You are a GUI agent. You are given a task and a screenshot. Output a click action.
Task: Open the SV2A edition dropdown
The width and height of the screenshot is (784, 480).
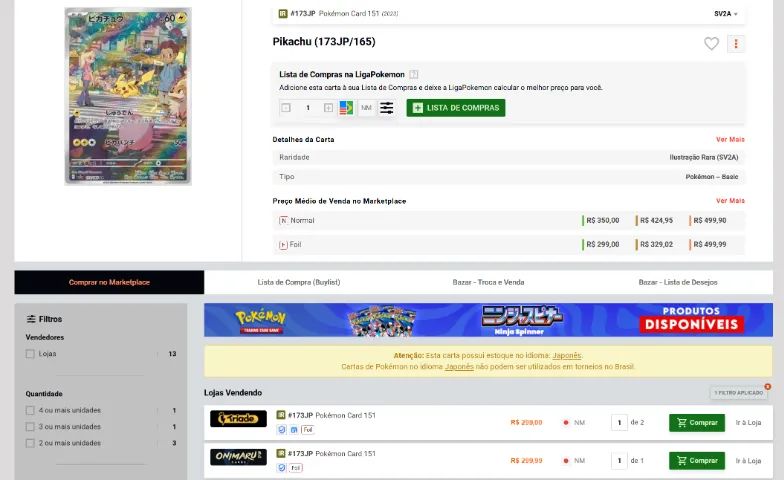[x=726, y=14]
